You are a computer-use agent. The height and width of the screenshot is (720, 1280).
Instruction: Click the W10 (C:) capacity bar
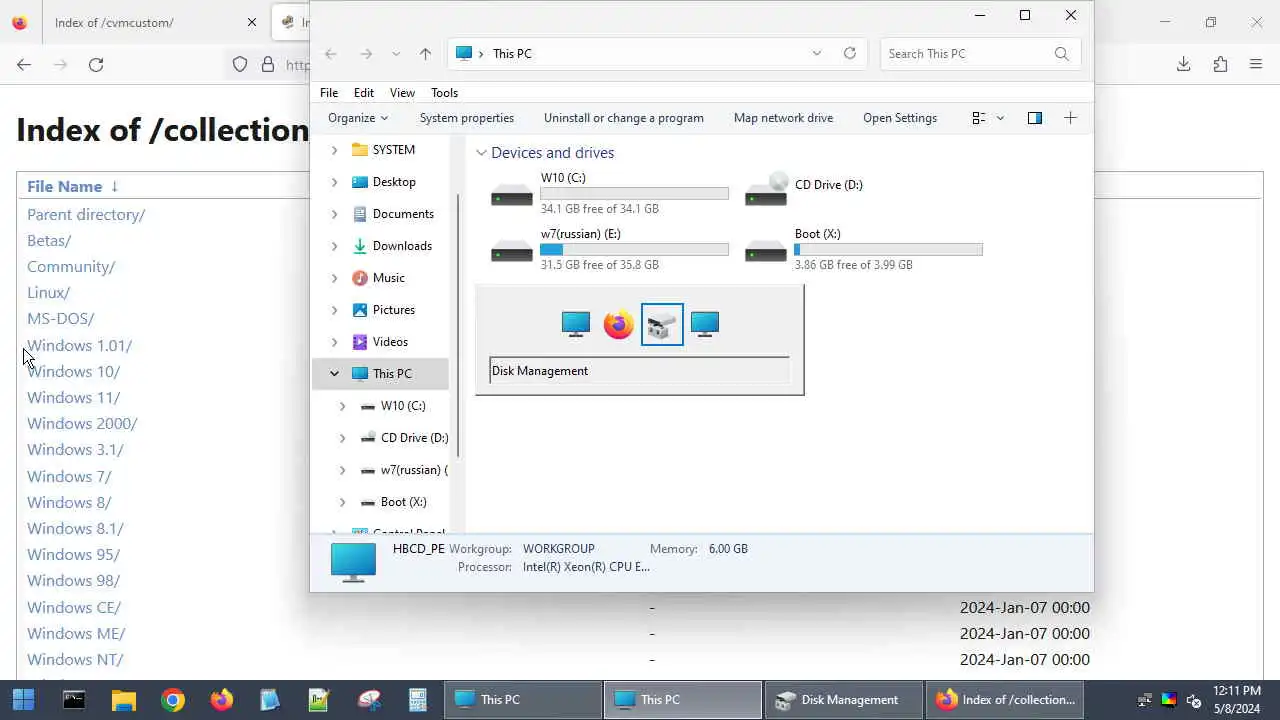pyautogui.click(x=634, y=194)
